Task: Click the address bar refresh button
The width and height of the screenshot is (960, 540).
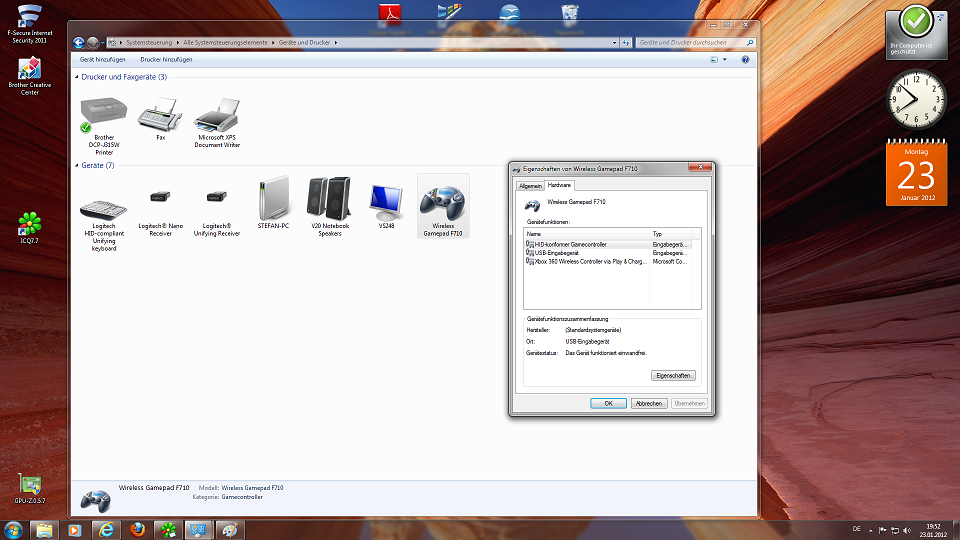Action: click(626, 43)
